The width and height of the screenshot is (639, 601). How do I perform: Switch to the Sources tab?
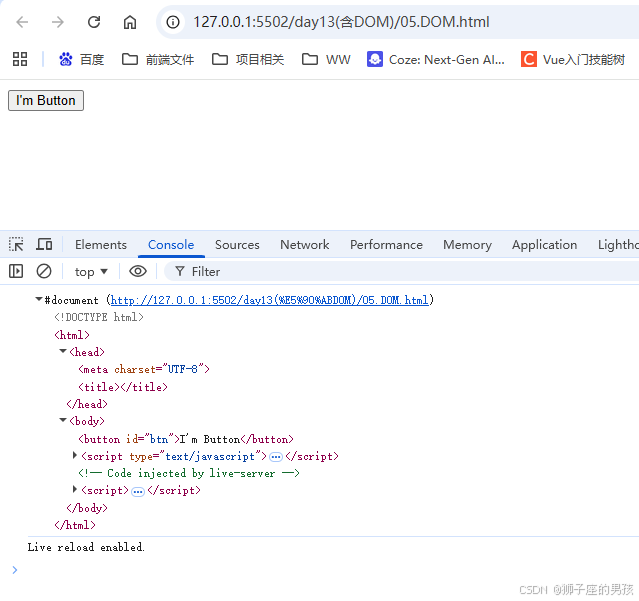click(237, 244)
